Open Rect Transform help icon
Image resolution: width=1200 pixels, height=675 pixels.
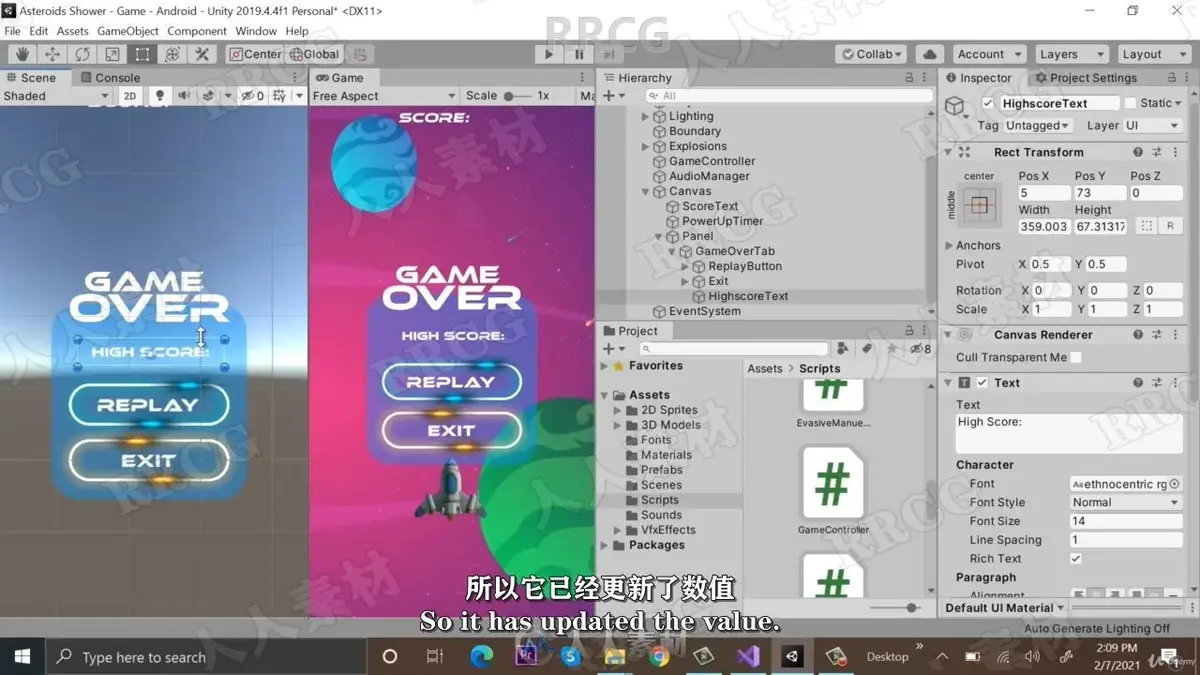tap(1138, 152)
